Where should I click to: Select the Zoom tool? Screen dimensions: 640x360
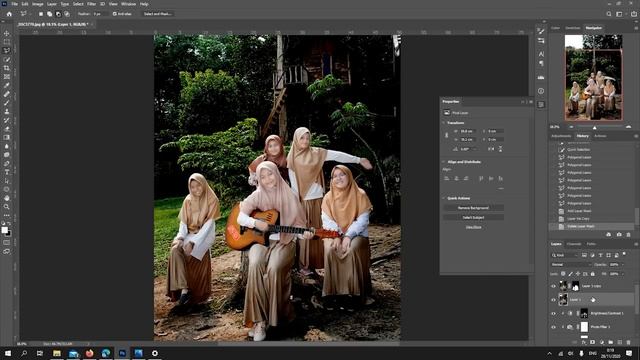7,207
